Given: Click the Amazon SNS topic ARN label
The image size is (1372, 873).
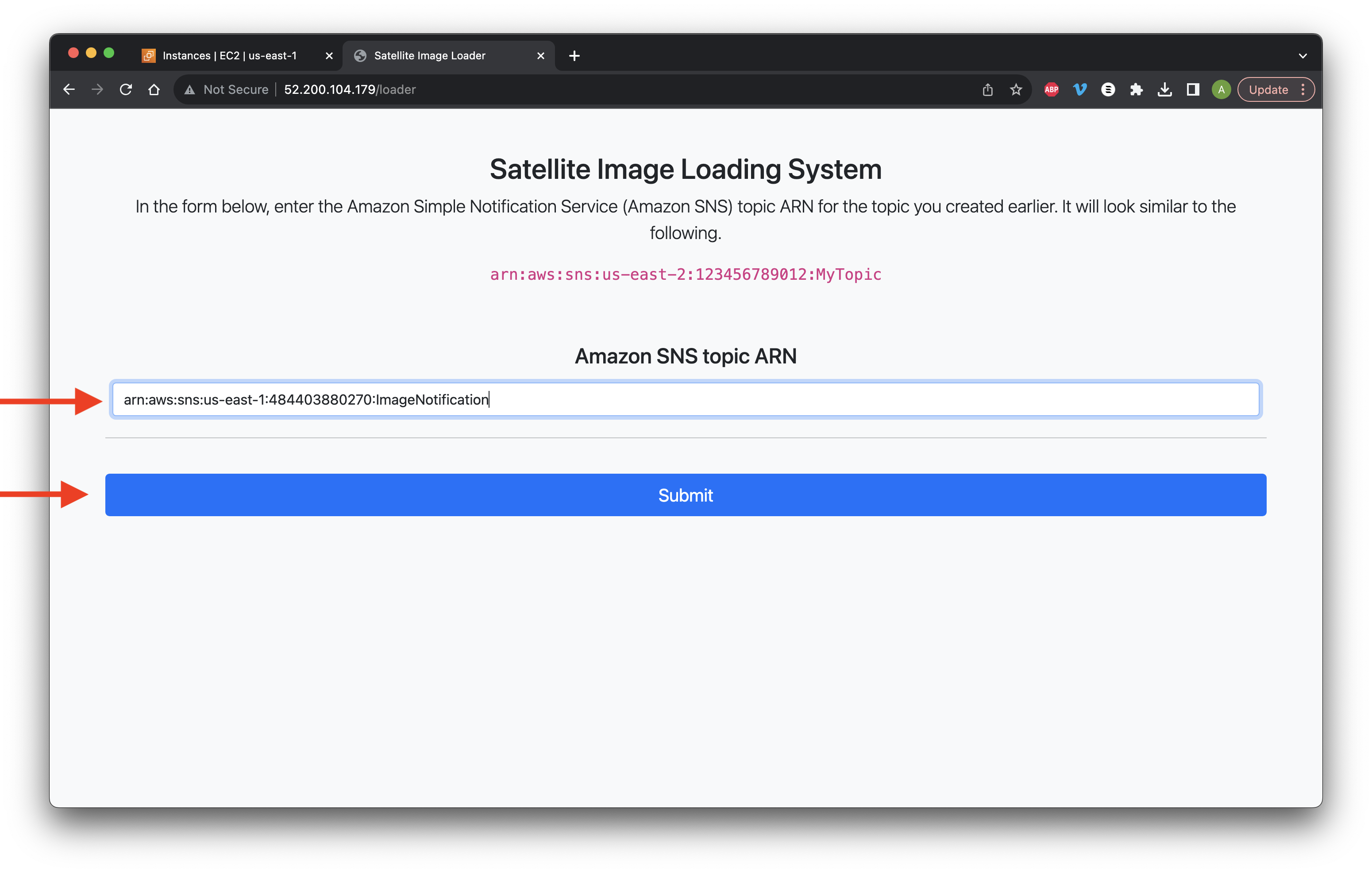Looking at the screenshot, I should (686, 356).
